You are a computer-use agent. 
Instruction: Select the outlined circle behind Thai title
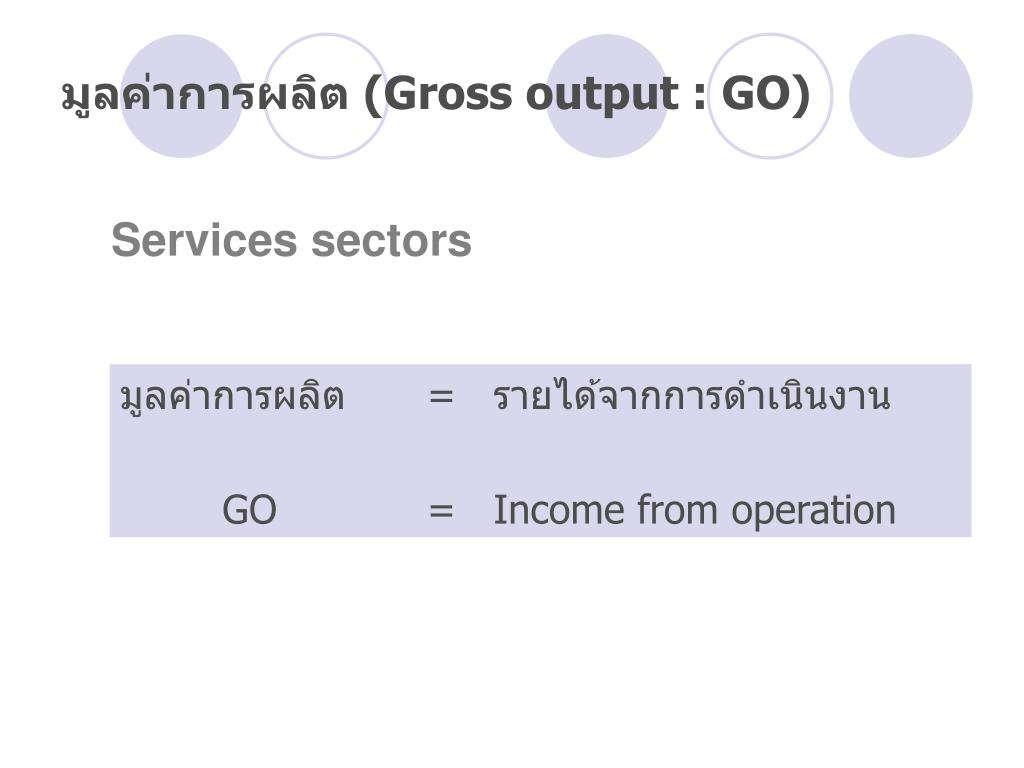click(x=326, y=96)
